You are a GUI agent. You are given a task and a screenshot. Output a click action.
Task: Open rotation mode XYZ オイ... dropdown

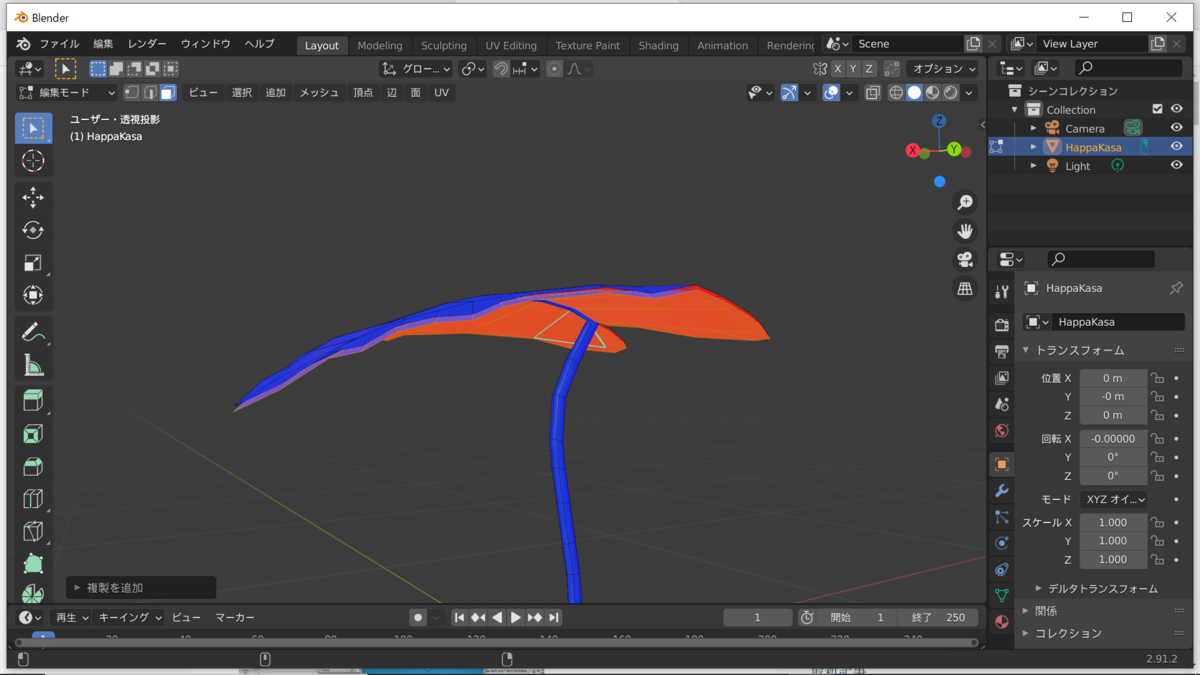[x=1113, y=499]
